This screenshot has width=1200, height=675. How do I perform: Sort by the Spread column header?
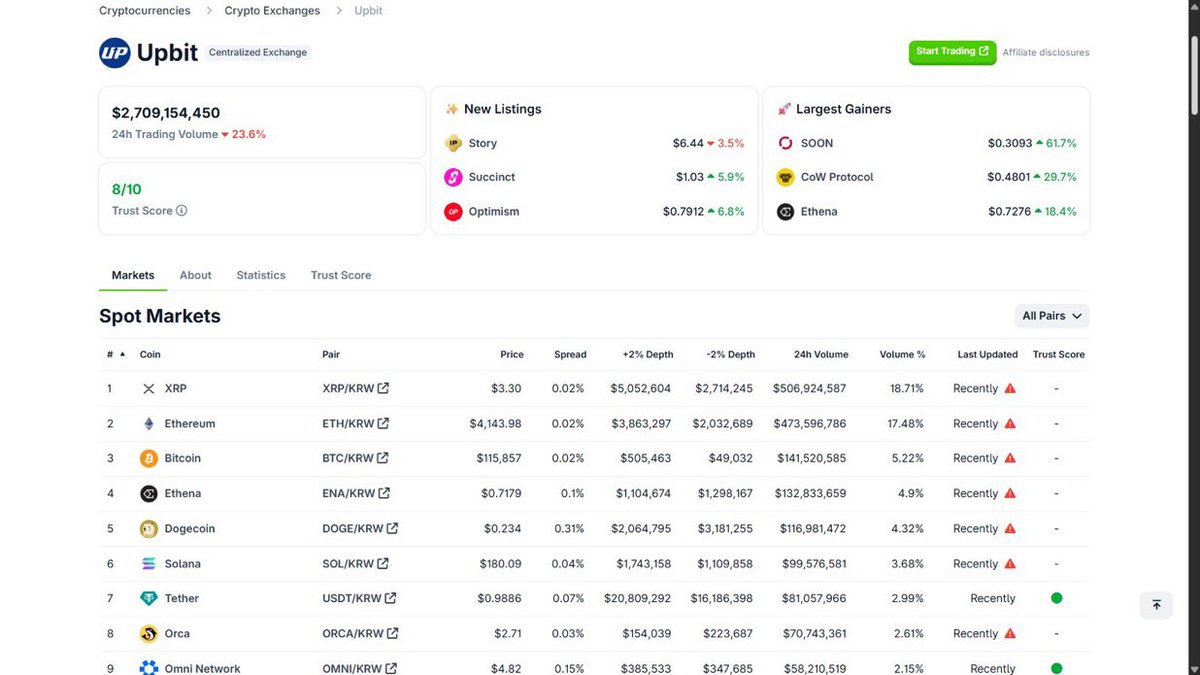point(570,355)
